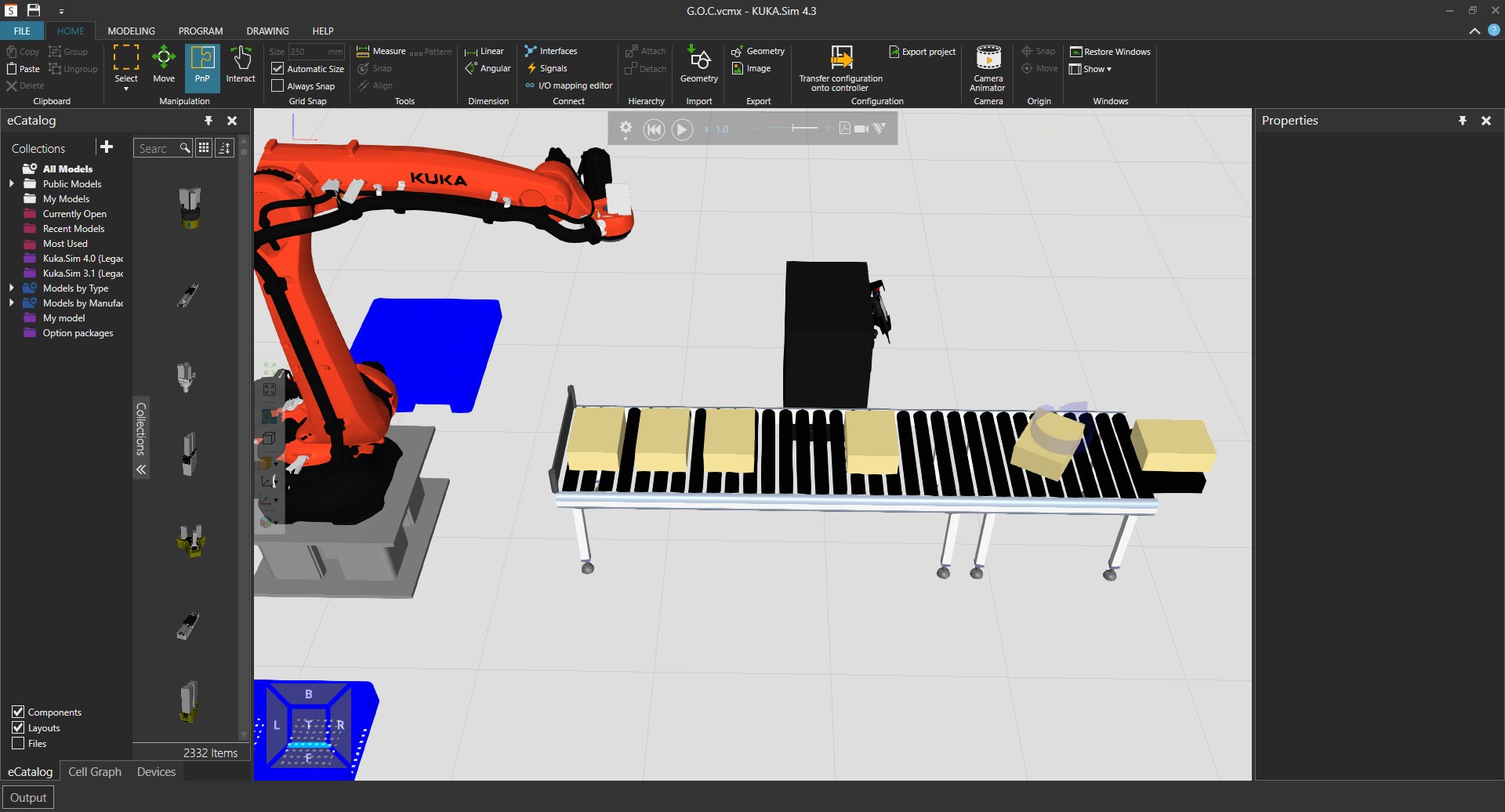Disable the Automatic Size checkbox
The width and height of the screenshot is (1505, 812).
click(x=277, y=69)
